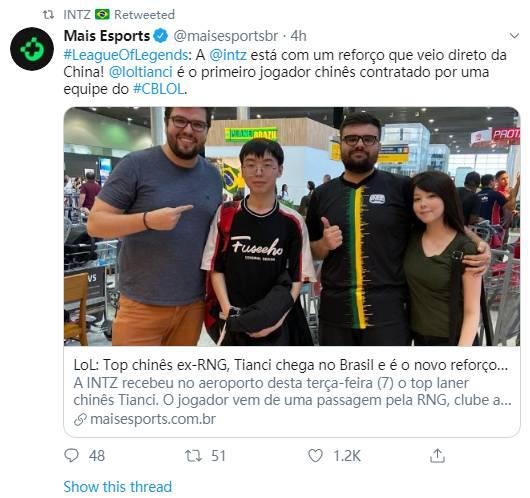Open the share tweet icon
This screenshot has height=498, width=530.
[x=437, y=455]
